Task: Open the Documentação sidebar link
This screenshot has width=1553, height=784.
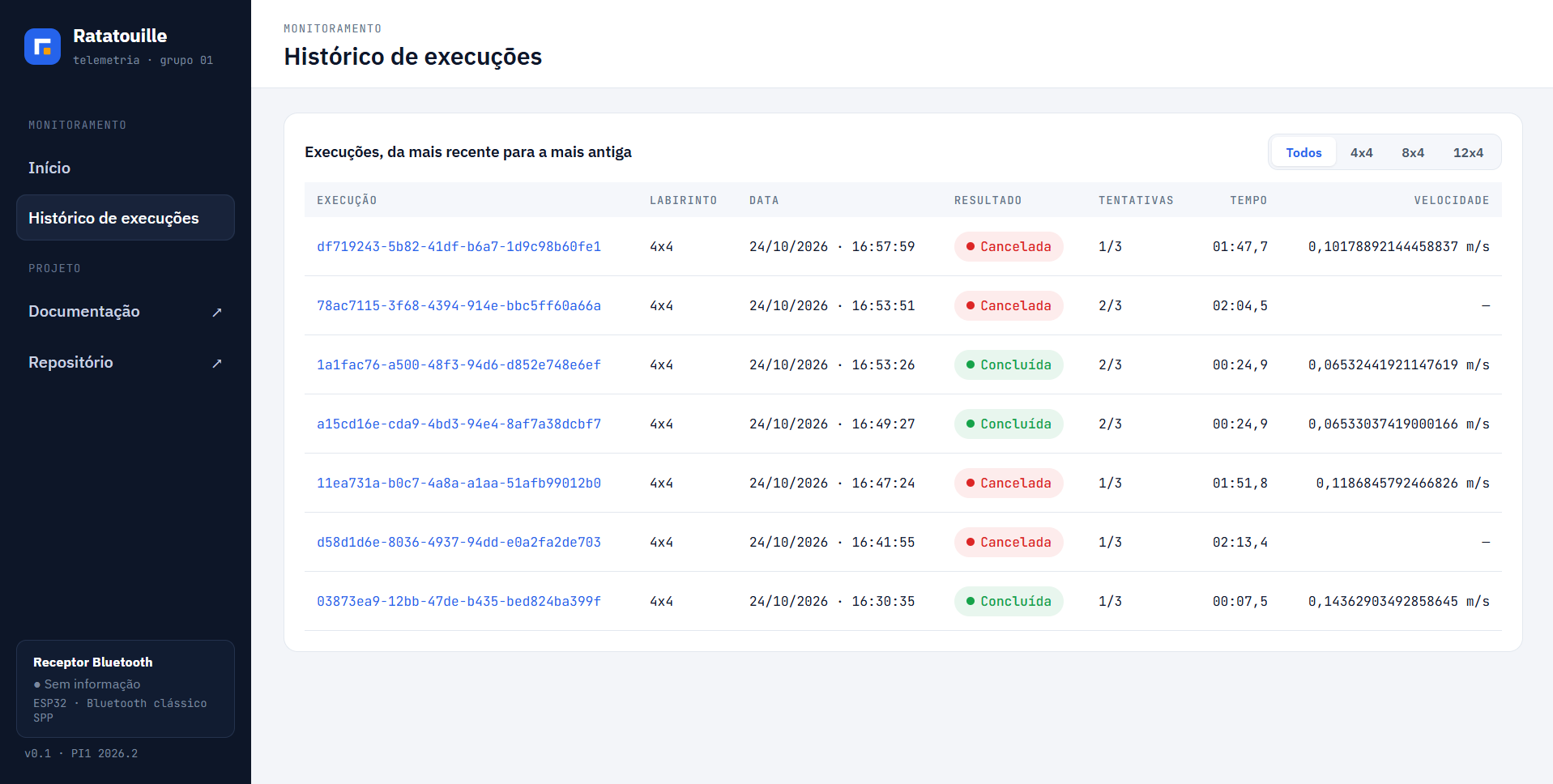Action: (126, 312)
